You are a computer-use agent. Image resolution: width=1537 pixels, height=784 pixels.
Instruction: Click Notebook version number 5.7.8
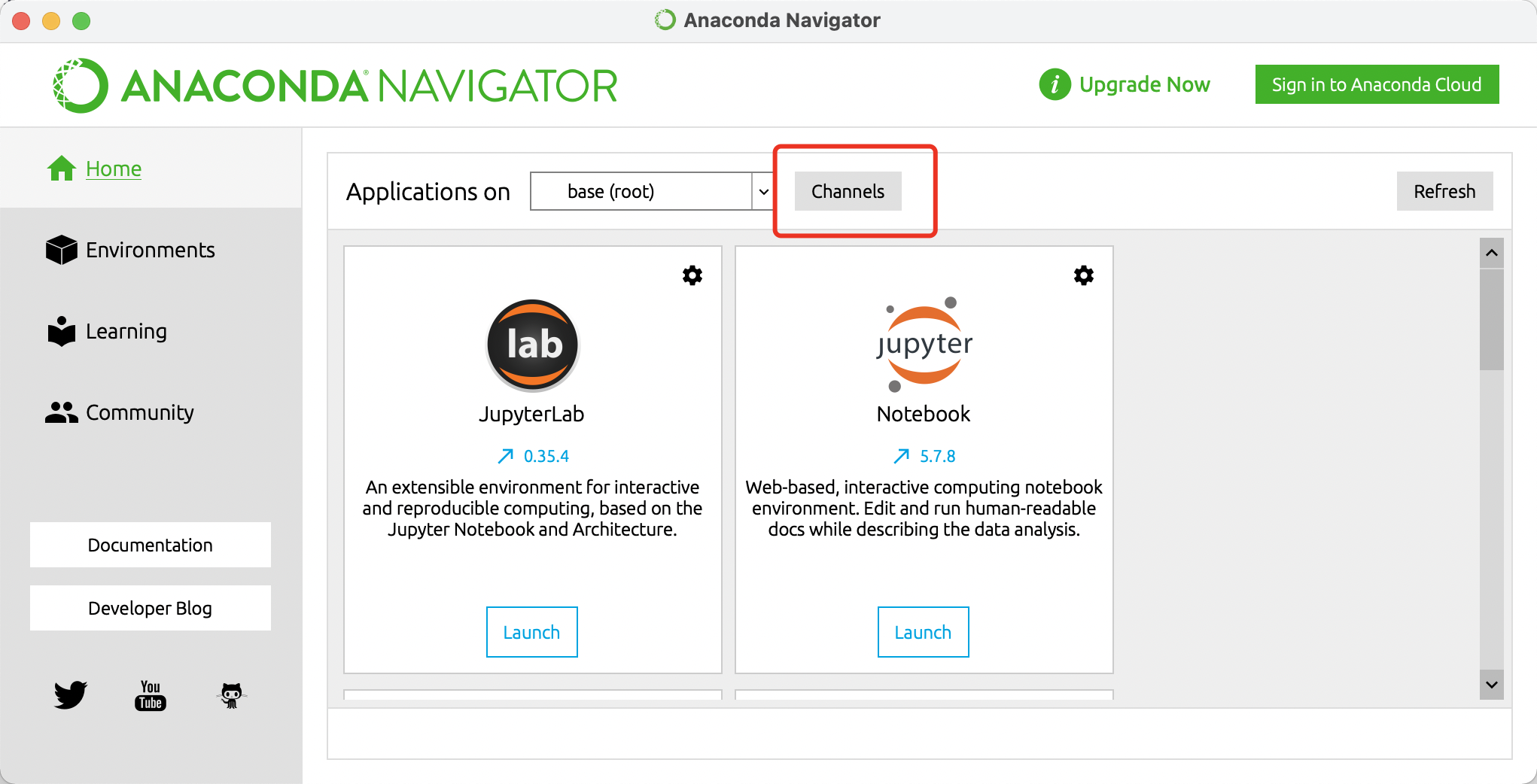pyautogui.click(x=938, y=456)
